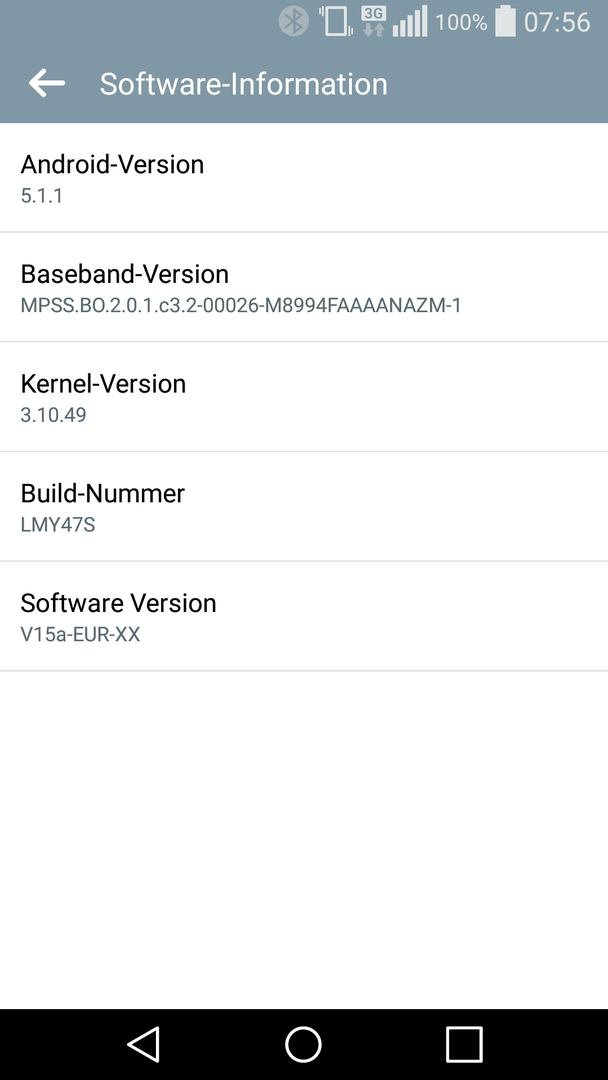Tap the back arrow in header
This screenshot has height=1080, width=608.
47,83
